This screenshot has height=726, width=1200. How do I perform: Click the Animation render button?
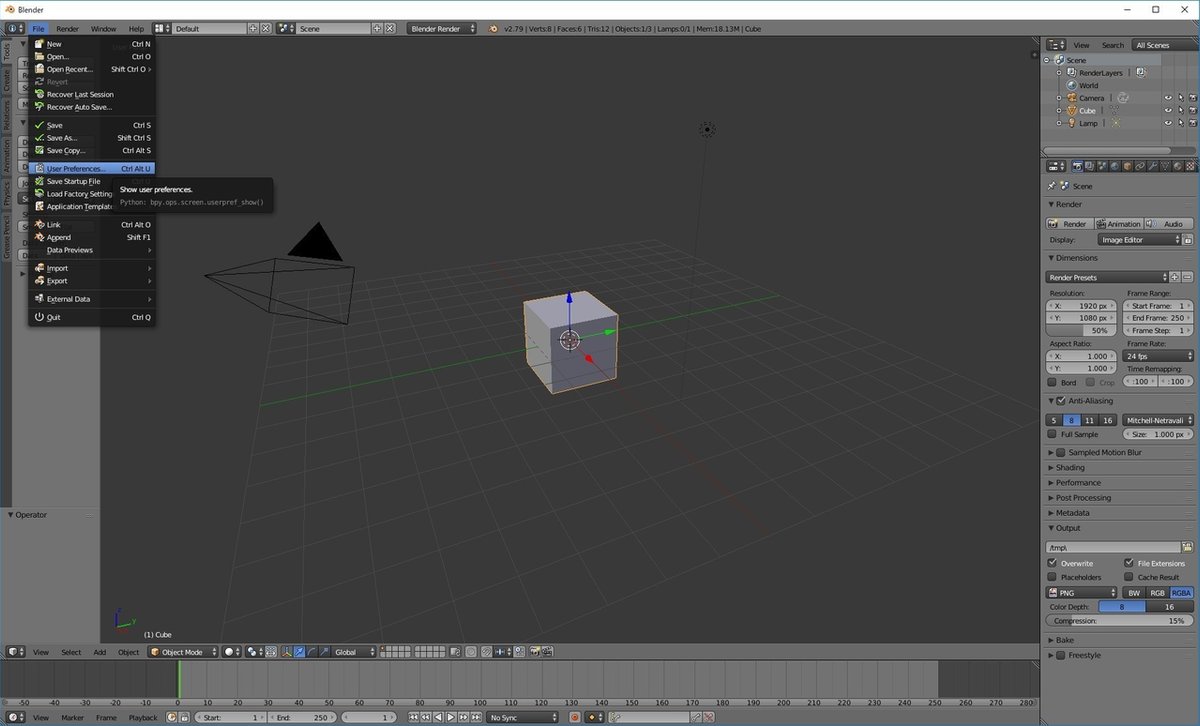point(1118,224)
